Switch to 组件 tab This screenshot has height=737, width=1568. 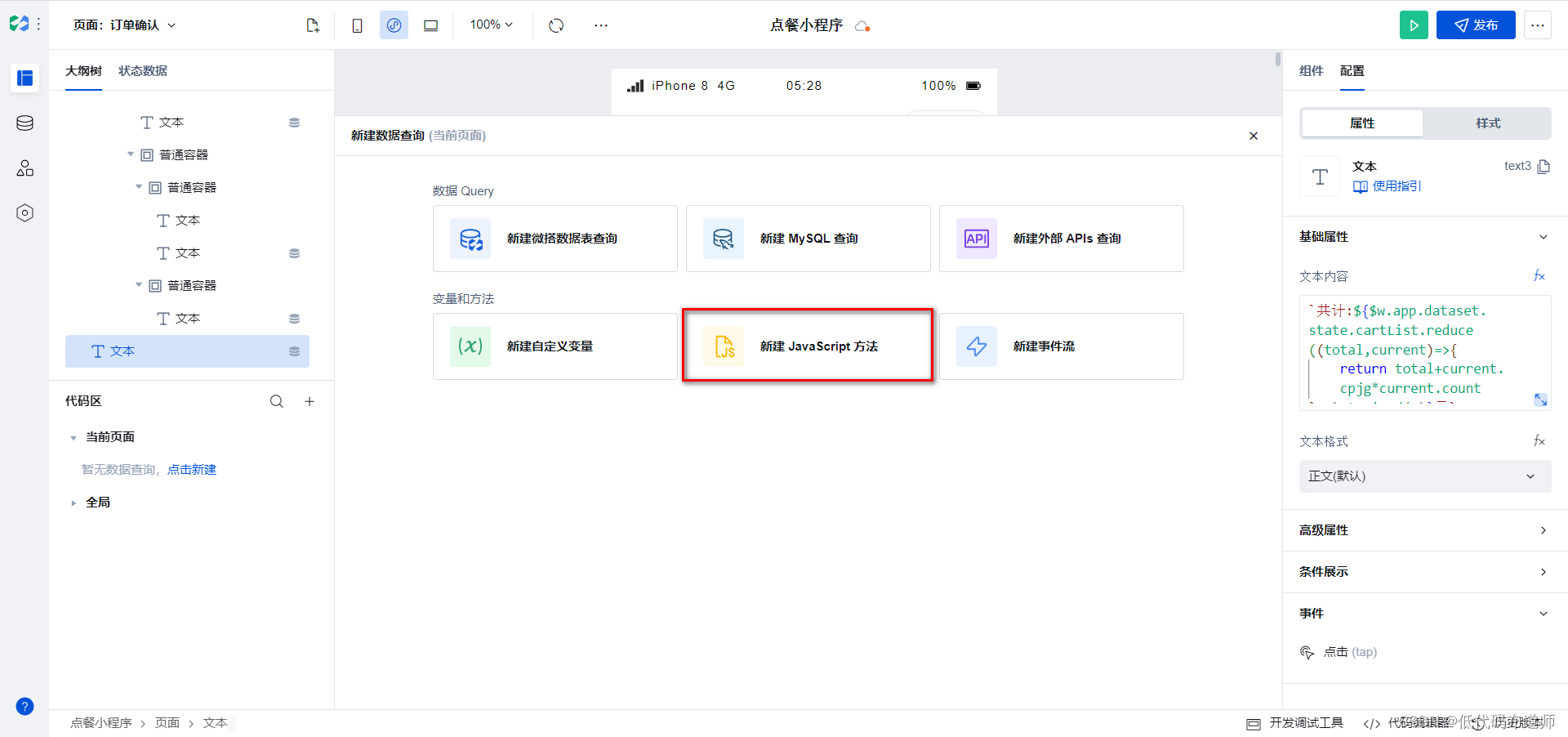pyautogui.click(x=1312, y=71)
